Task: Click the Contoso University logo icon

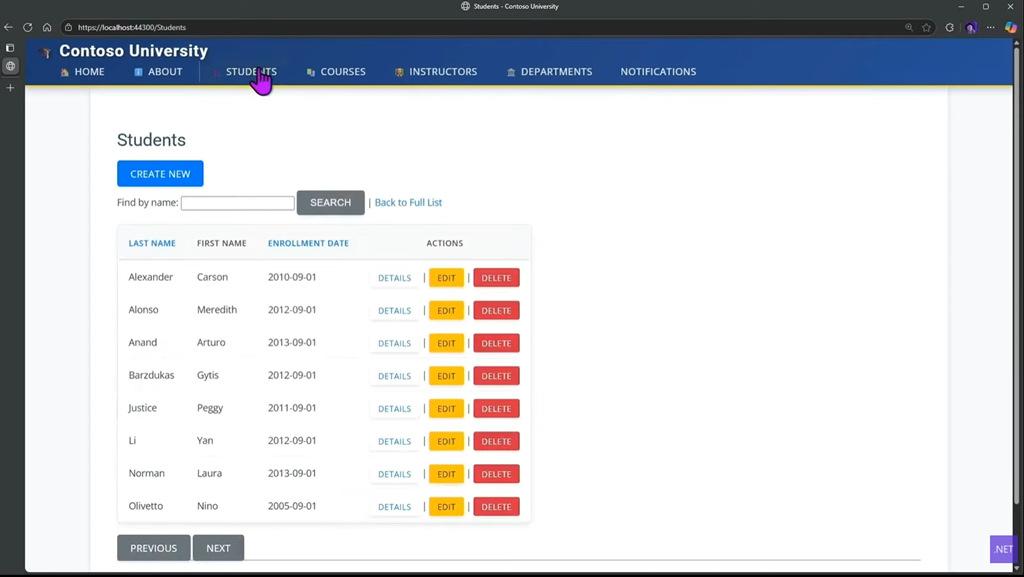Action: (x=45, y=52)
